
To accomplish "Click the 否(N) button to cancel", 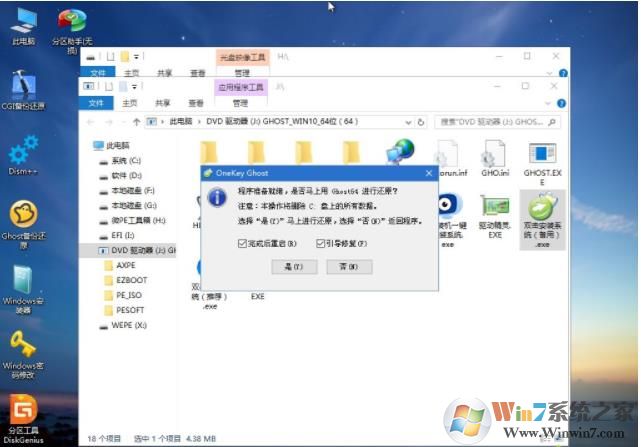I will pyautogui.click(x=348, y=268).
